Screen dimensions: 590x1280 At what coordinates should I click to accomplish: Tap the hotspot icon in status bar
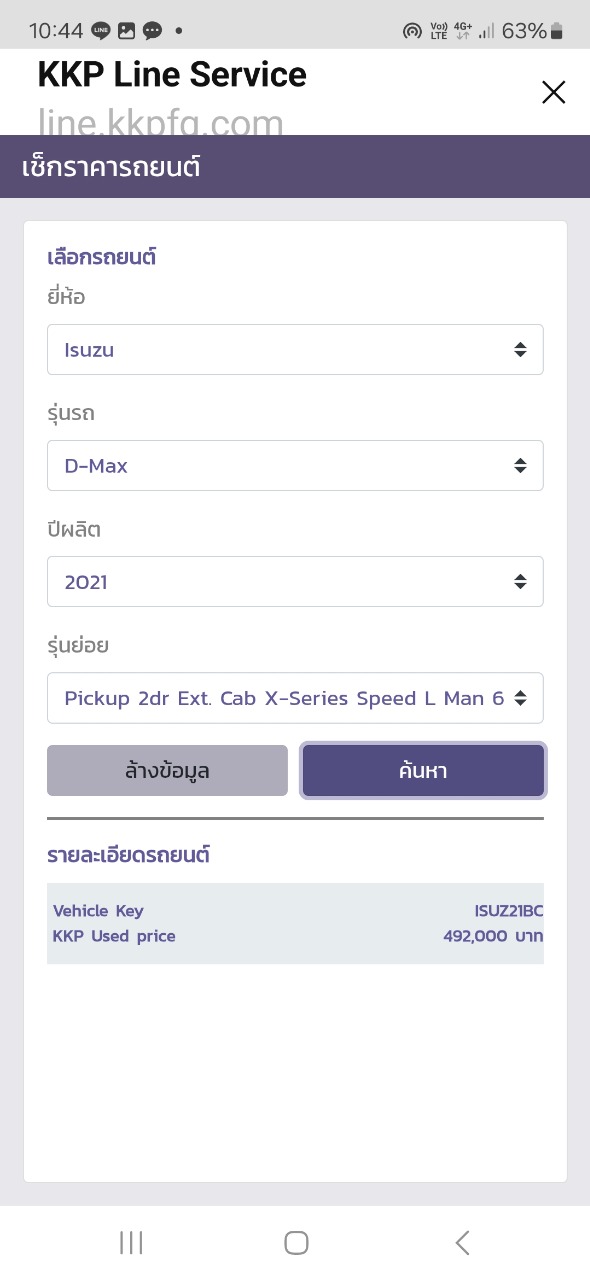(x=412, y=31)
